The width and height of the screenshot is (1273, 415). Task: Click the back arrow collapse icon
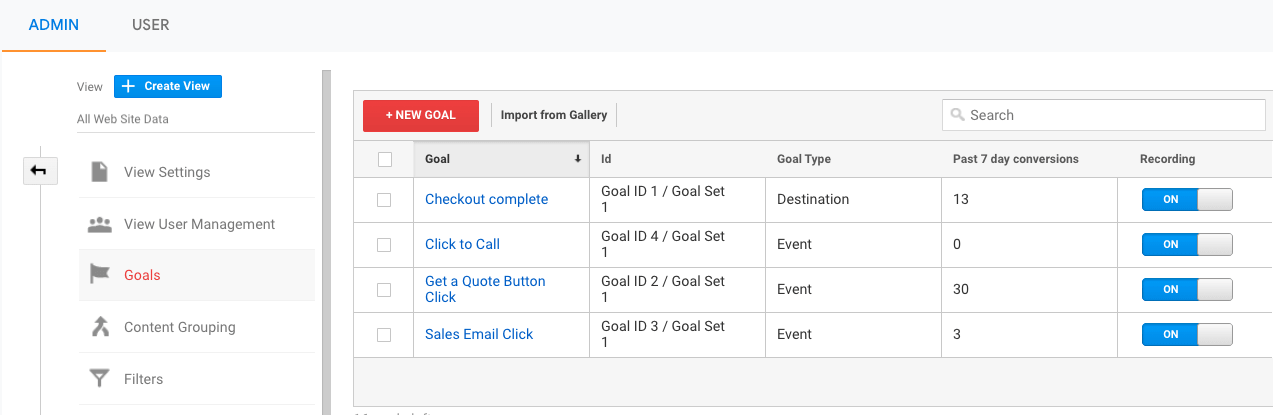coord(38,171)
